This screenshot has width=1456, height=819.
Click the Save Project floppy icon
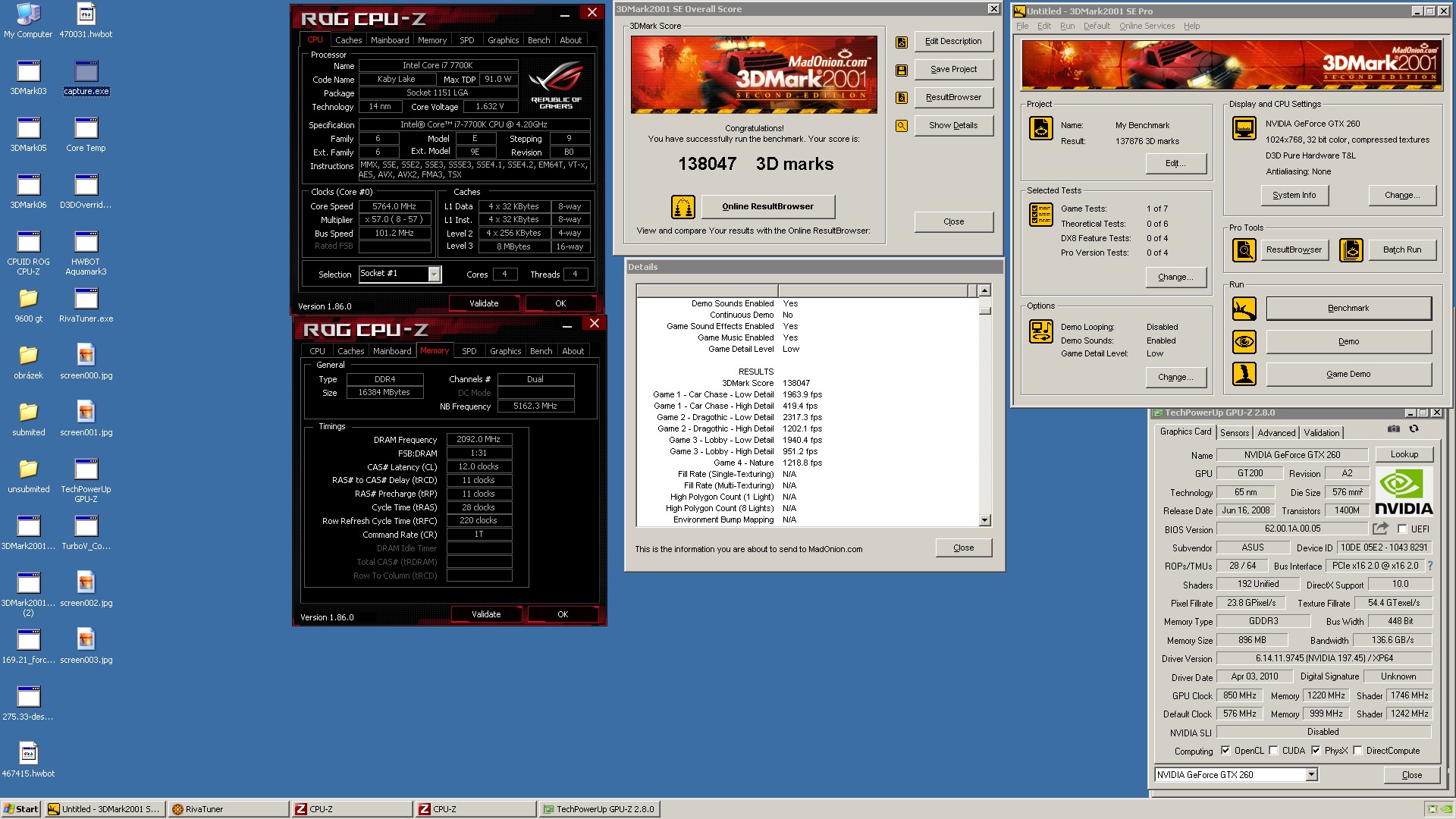pyautogui.click(x=902, y=70)
